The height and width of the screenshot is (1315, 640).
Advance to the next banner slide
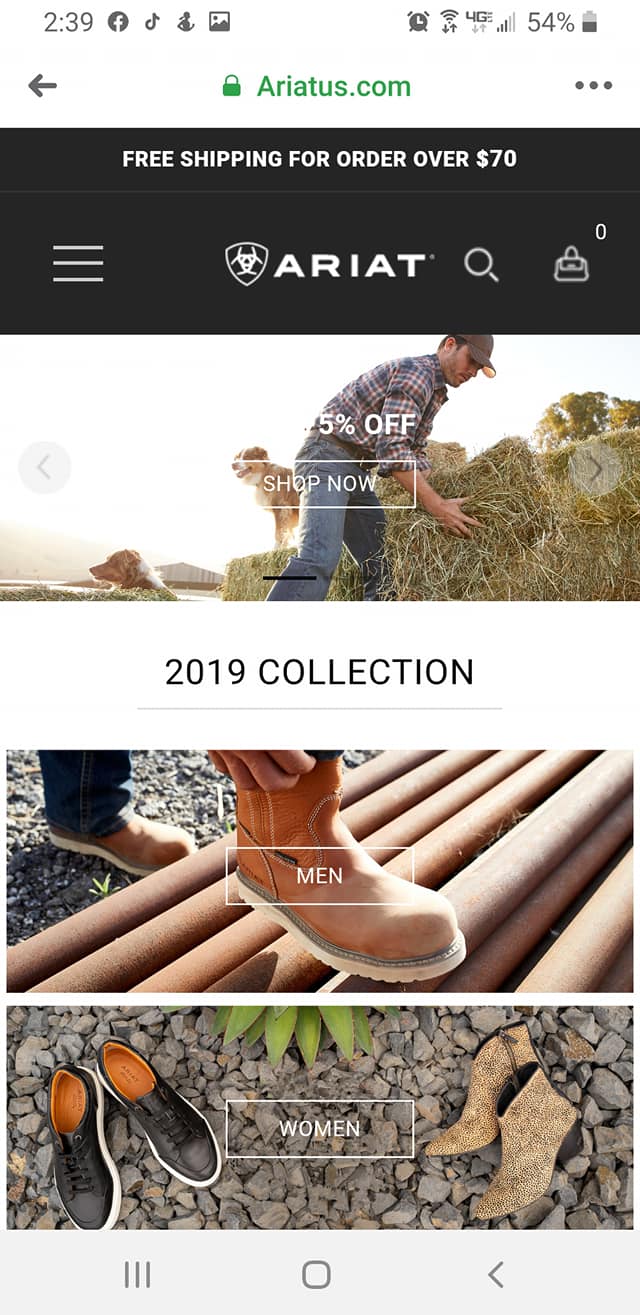pyautogui.click(x=595, y=467)
